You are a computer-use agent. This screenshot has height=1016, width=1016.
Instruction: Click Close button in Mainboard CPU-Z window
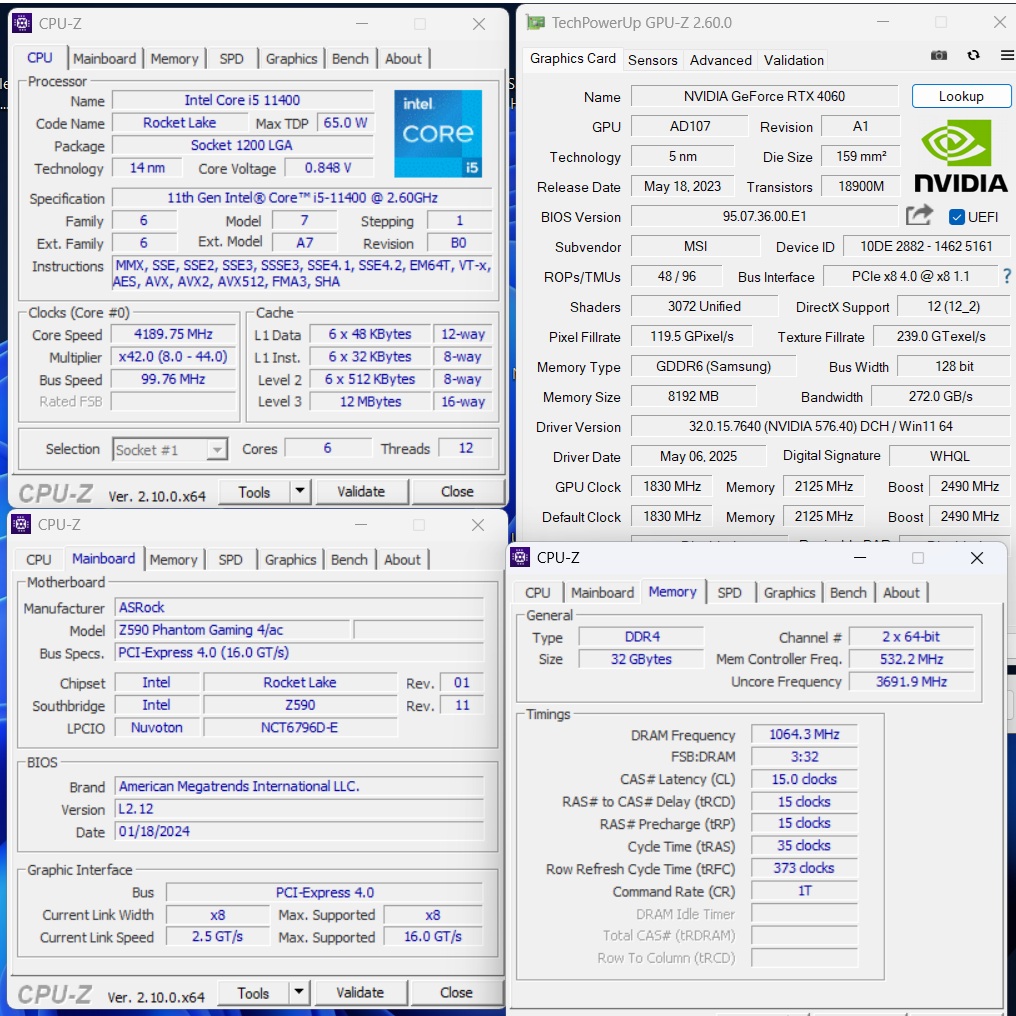(x=456, y=992)
